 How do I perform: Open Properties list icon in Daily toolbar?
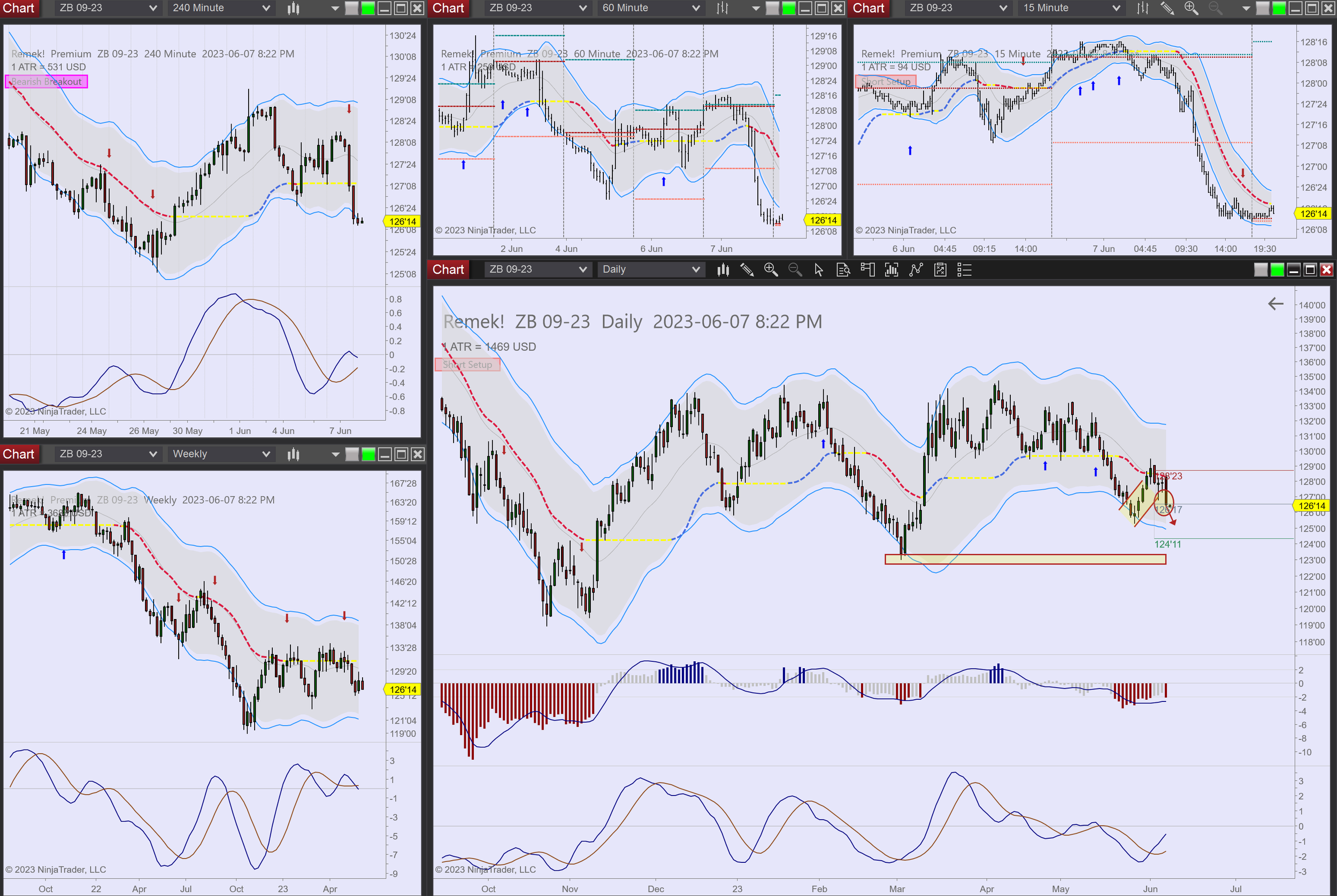click(964, 270)
